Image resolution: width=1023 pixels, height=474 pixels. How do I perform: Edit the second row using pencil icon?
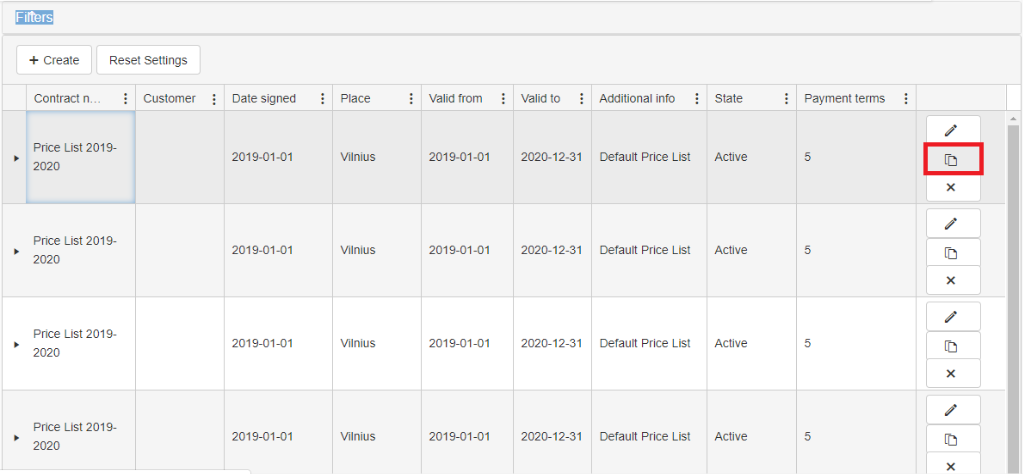point(951,224)
